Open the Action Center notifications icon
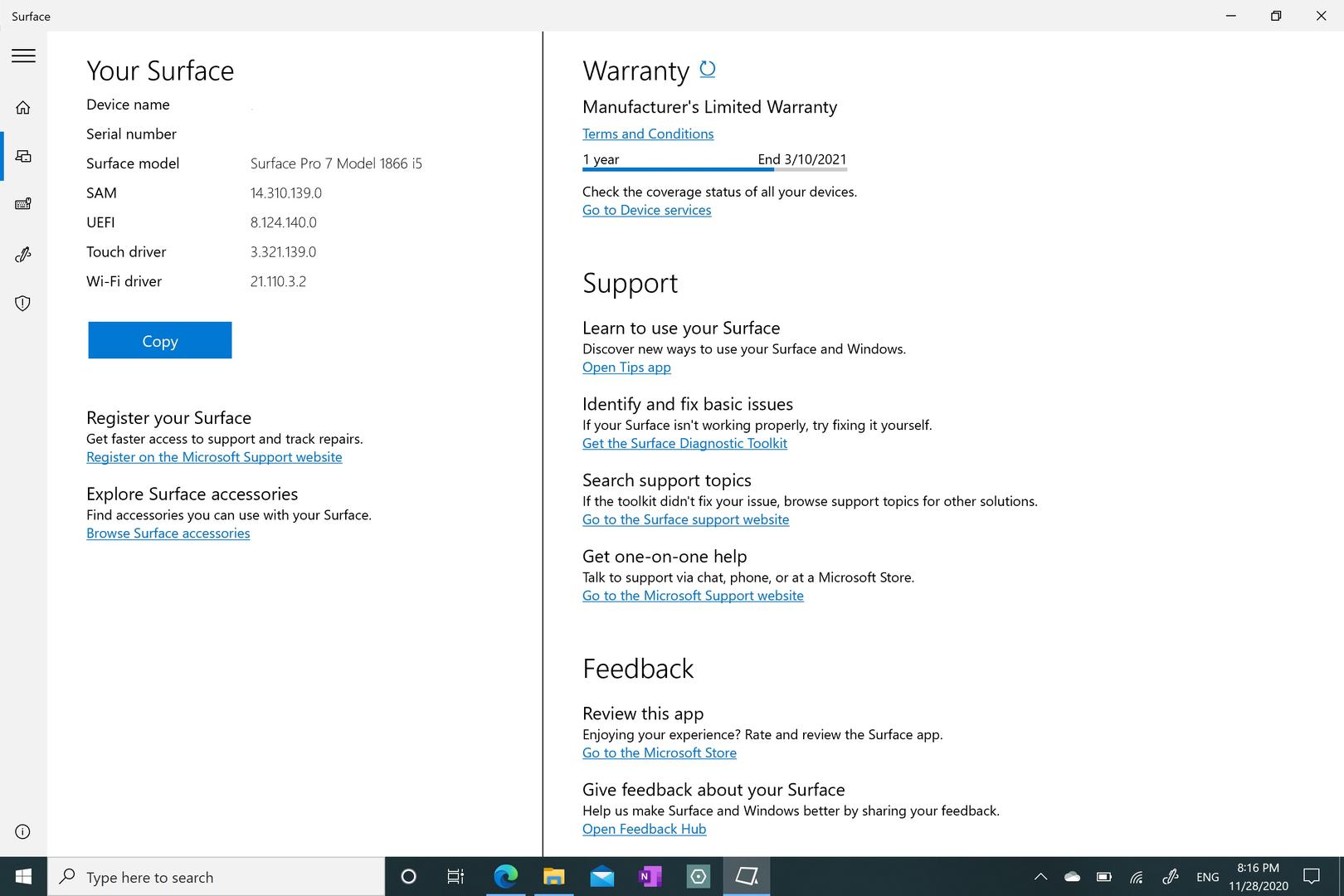The width and height of the screenshot is (1344, 896). coord(1312,876)
